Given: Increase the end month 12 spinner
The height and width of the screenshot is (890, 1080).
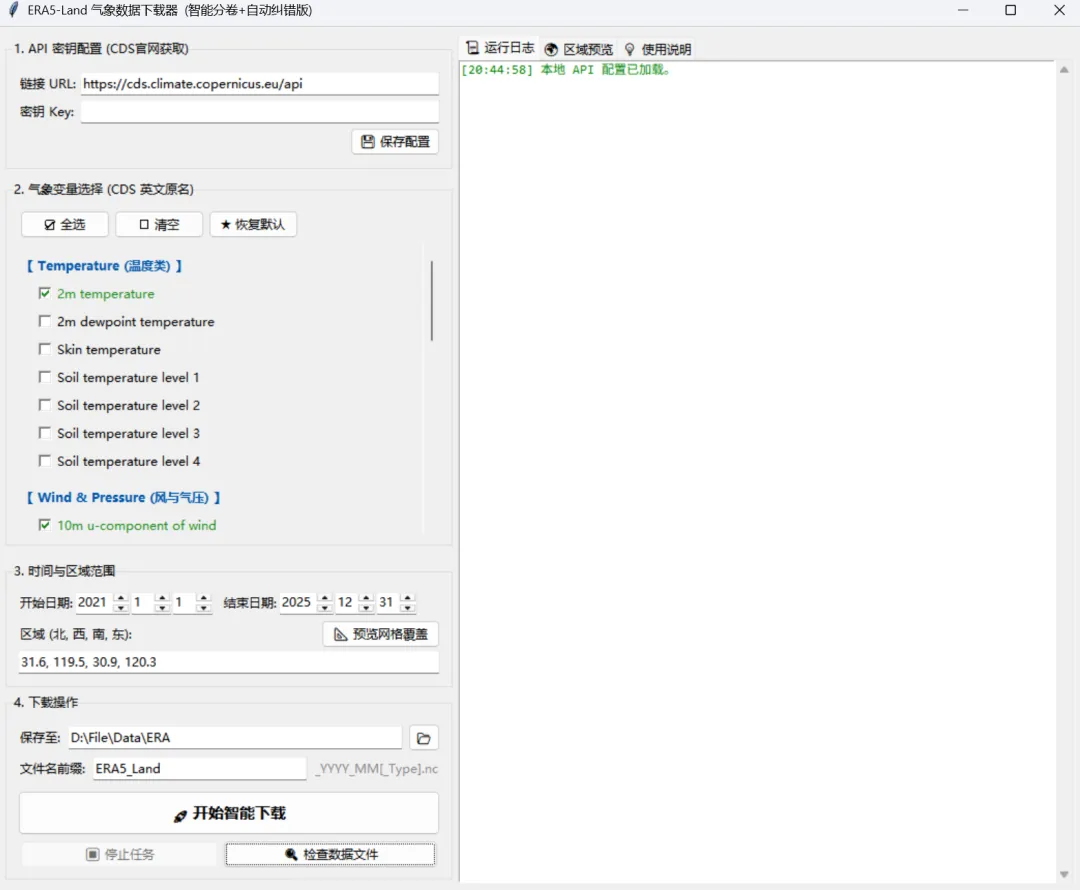Looking at the screenshot, I should [366, 598].
